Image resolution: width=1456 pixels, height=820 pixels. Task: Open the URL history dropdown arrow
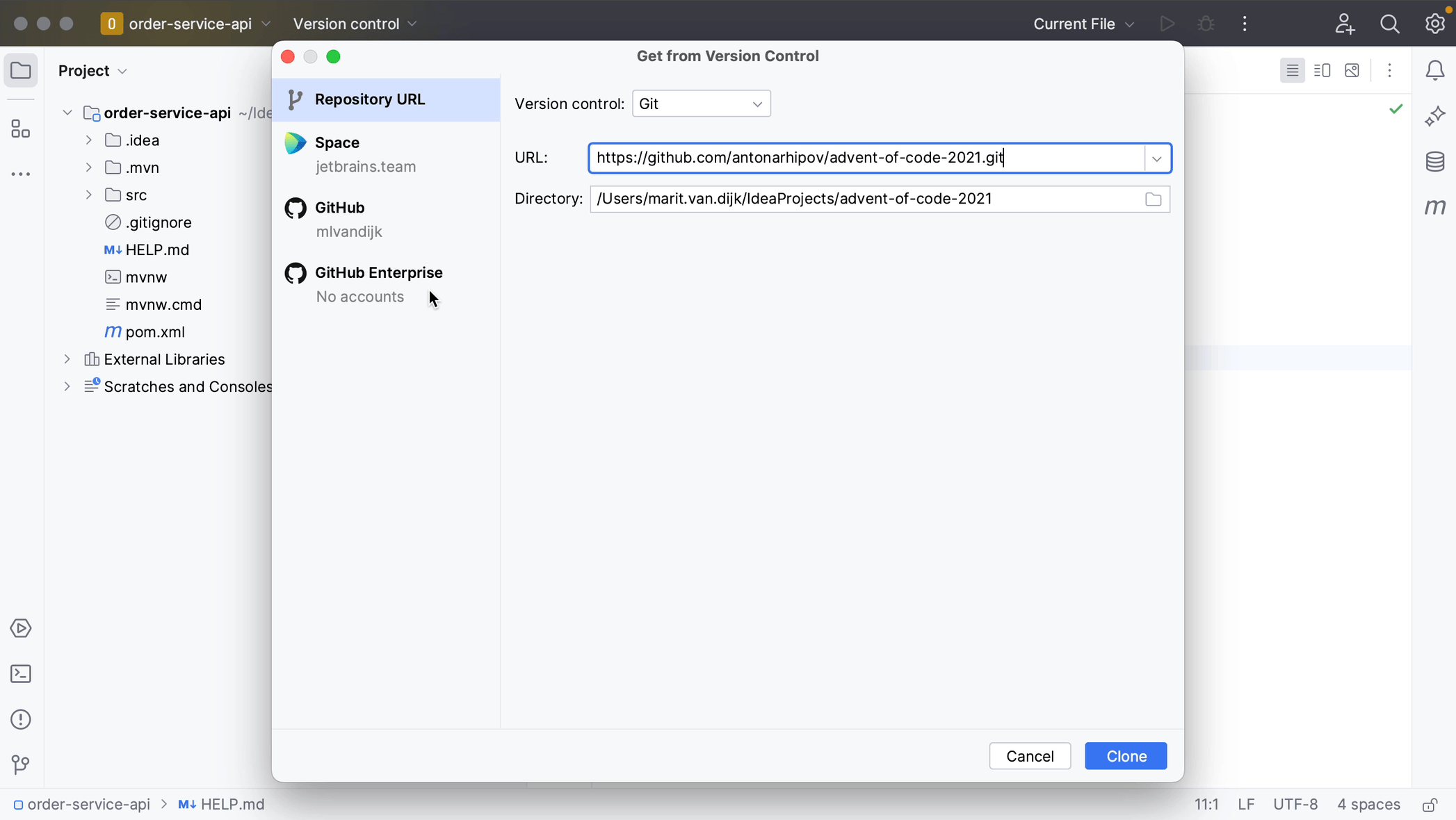[1157, 158]
